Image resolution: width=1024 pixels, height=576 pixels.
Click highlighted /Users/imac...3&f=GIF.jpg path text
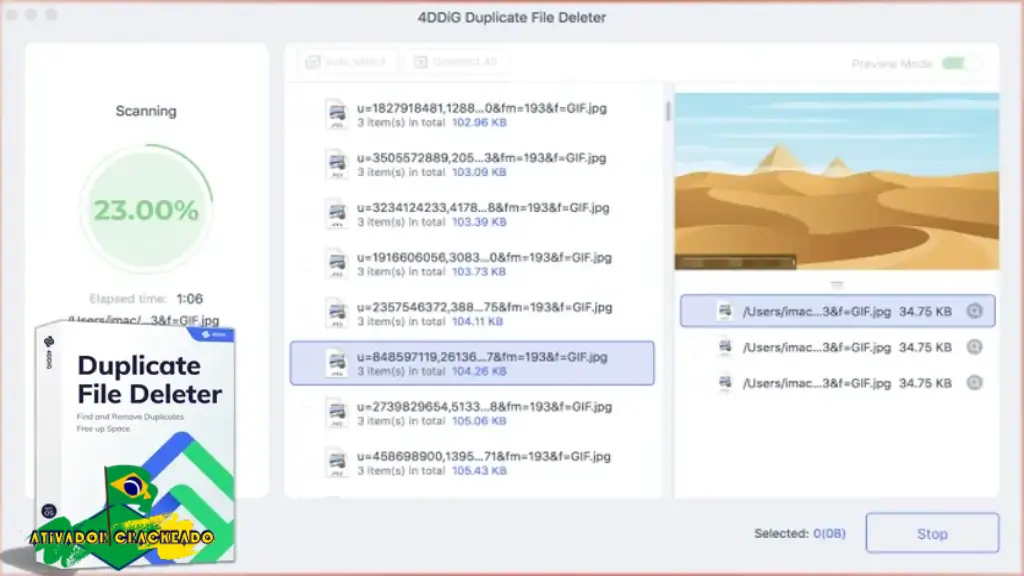[x=816, y=312]
